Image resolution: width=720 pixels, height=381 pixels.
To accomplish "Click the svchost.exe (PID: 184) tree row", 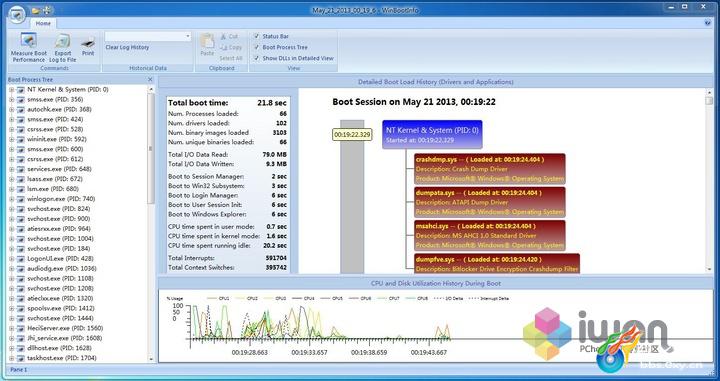I will [58, 249].
